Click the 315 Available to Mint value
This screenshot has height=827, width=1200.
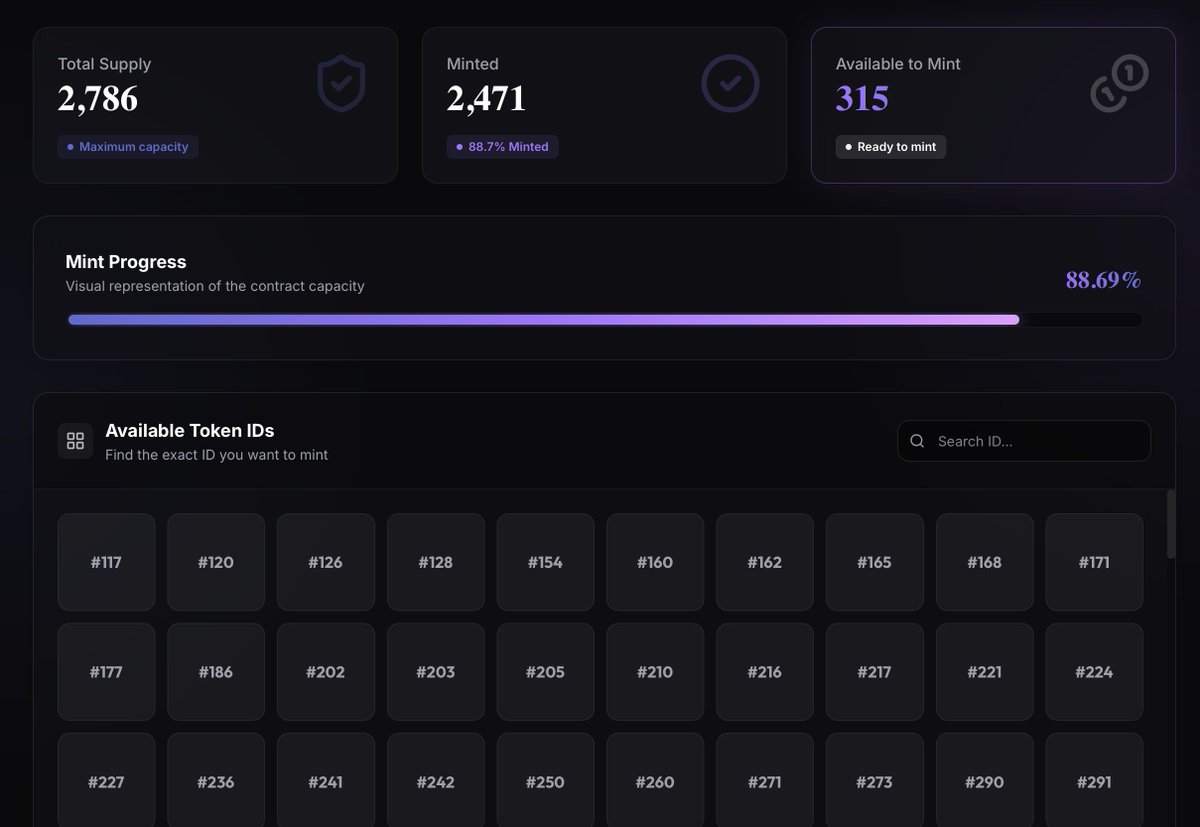click(x=862, y=98)
